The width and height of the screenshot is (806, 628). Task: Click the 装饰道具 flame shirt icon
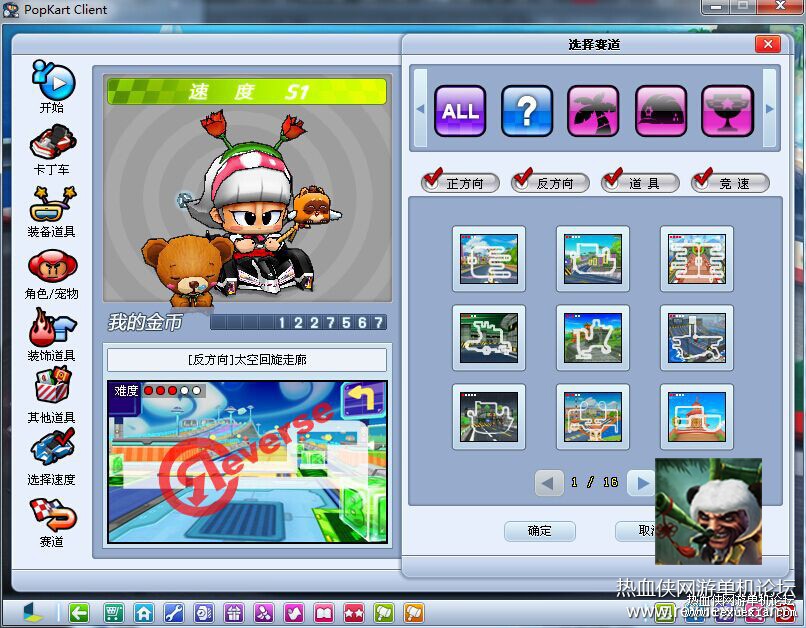coord(53,327)
